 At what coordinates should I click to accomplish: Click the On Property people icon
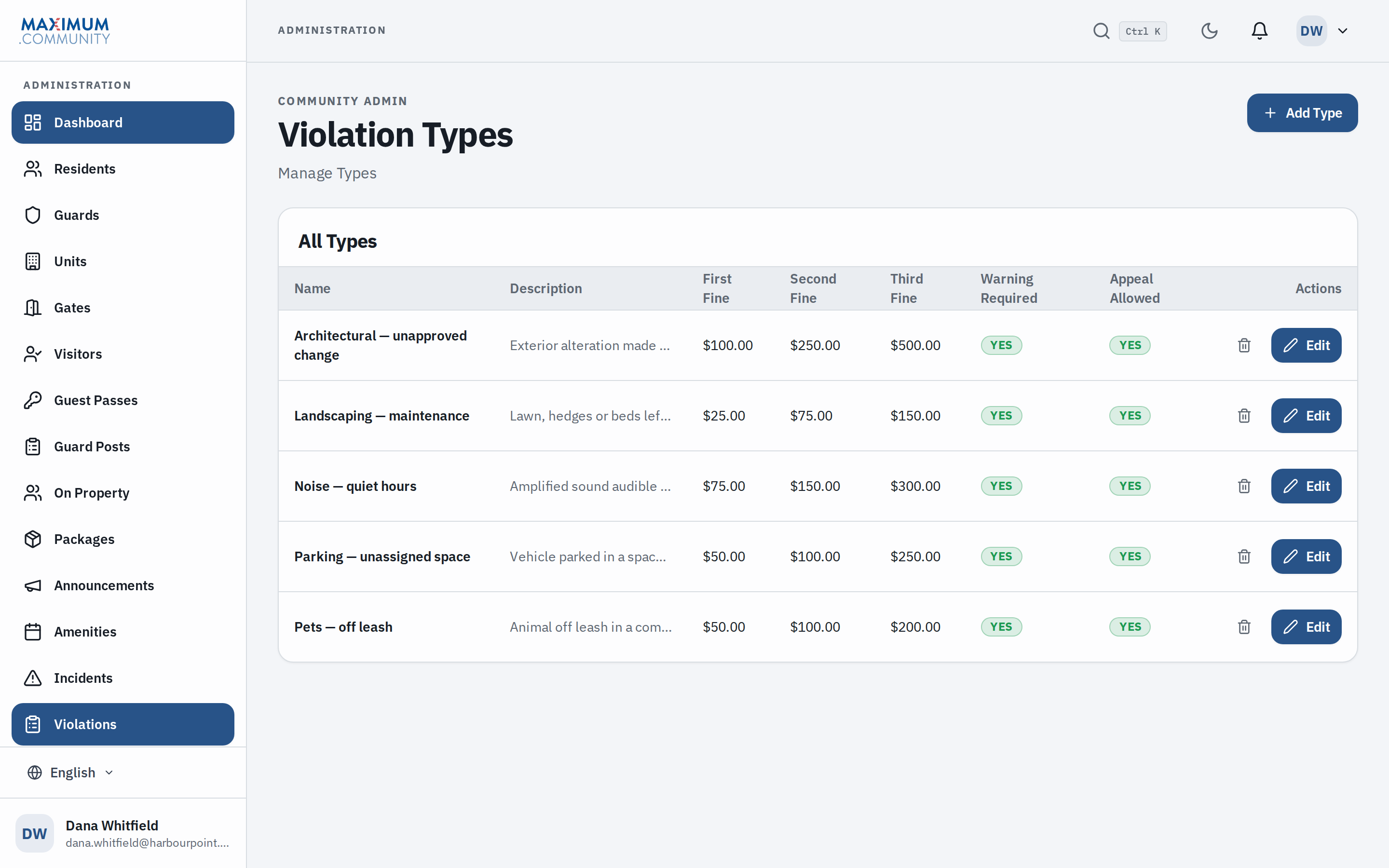(33, 493)
